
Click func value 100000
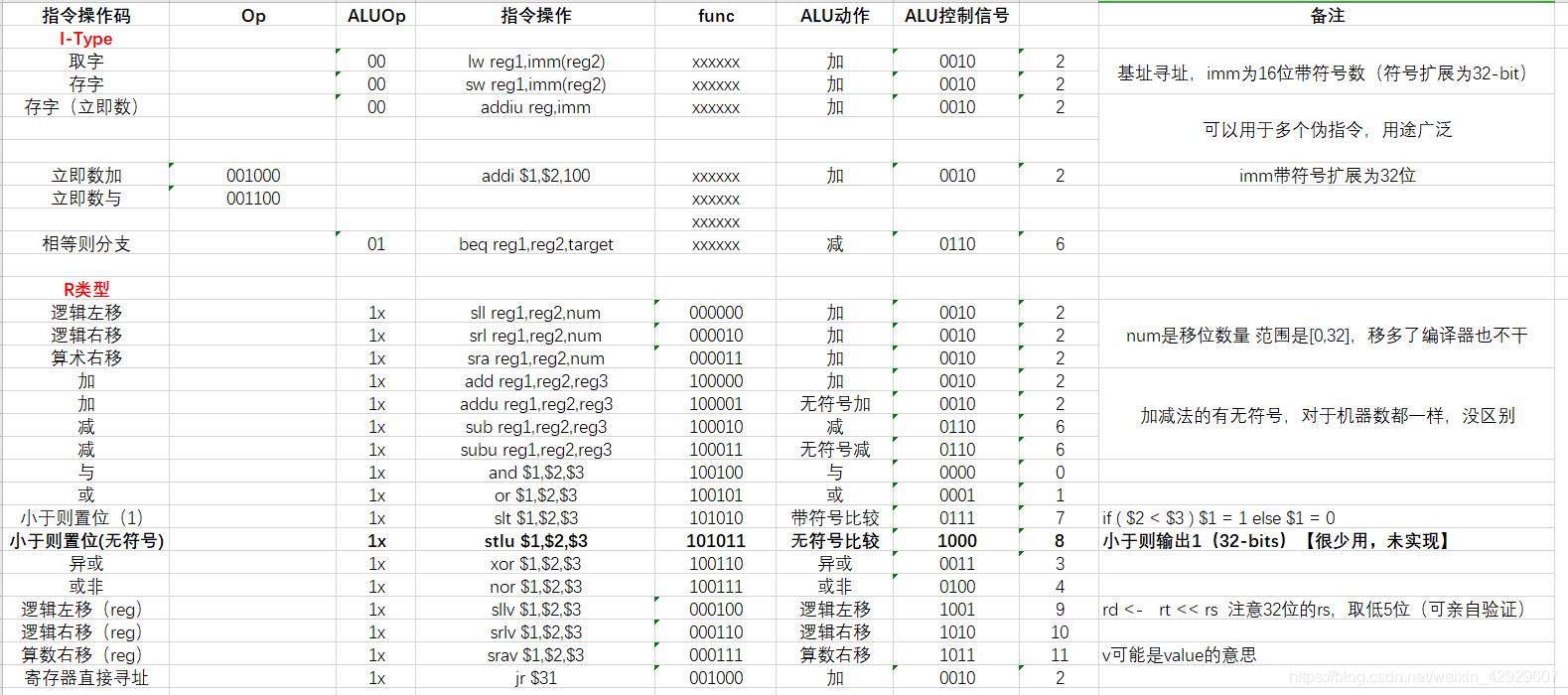(x=716, y=381)
